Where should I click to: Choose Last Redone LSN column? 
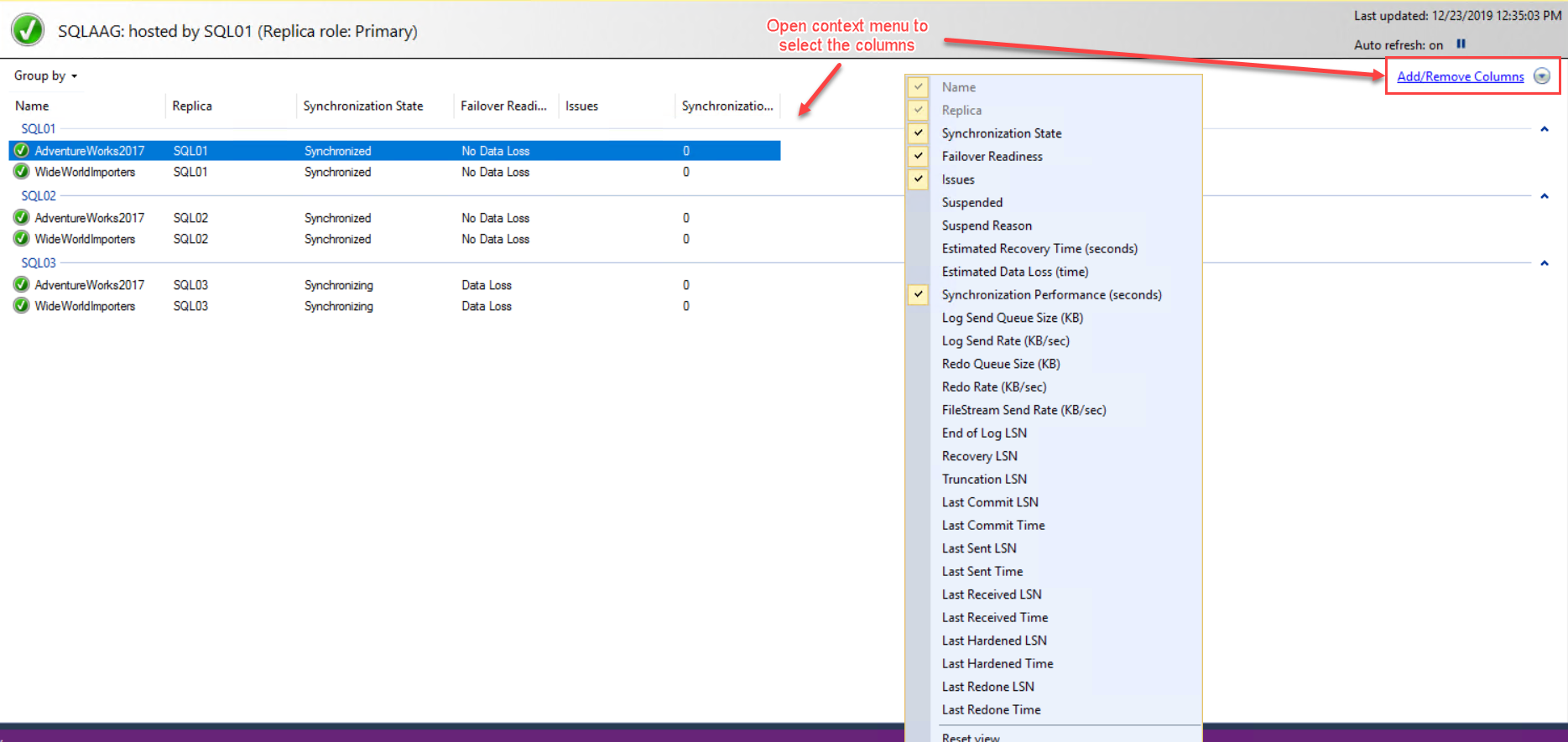tap(987, 687)
